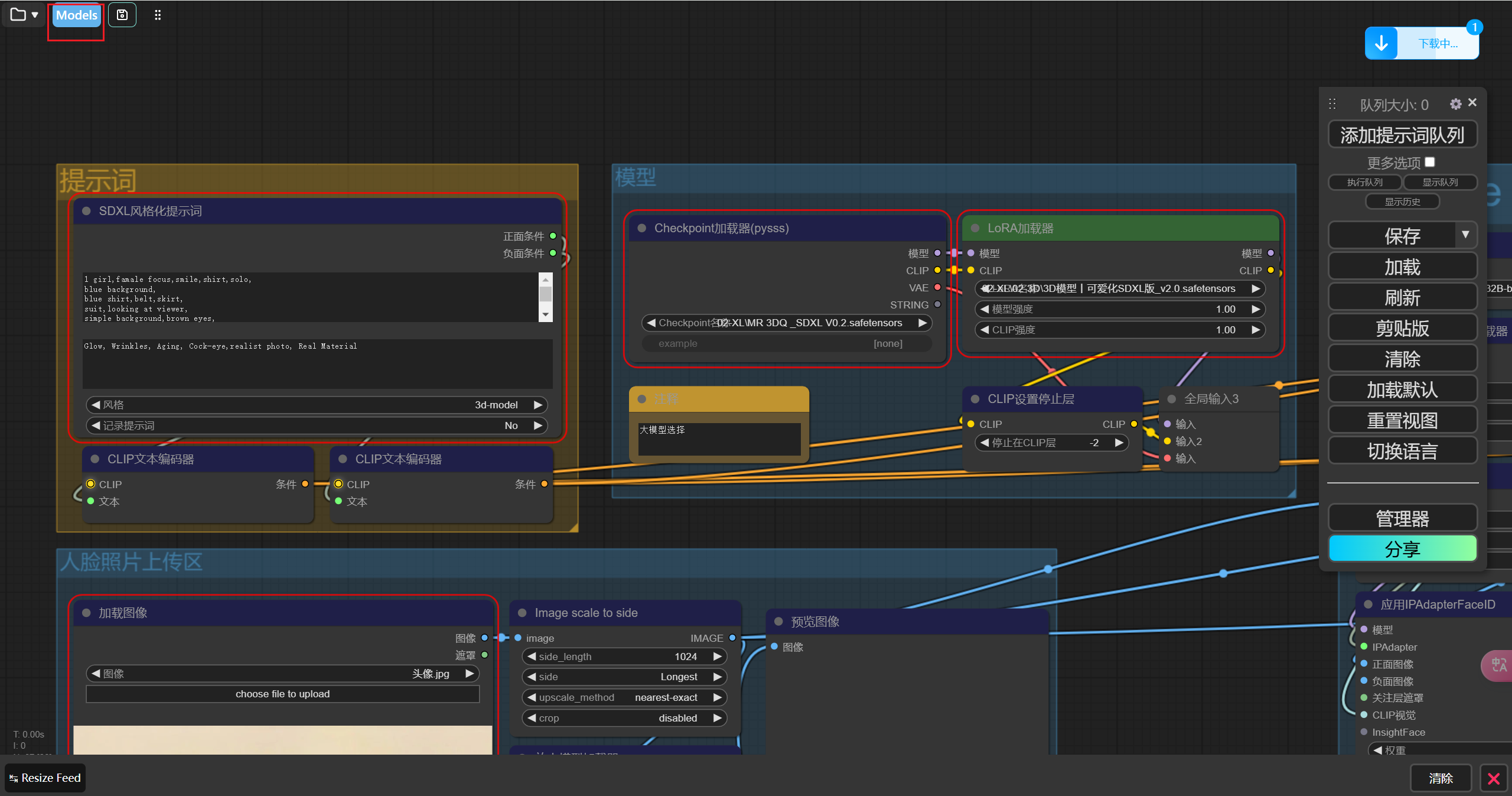Open the Models tab

77,15
